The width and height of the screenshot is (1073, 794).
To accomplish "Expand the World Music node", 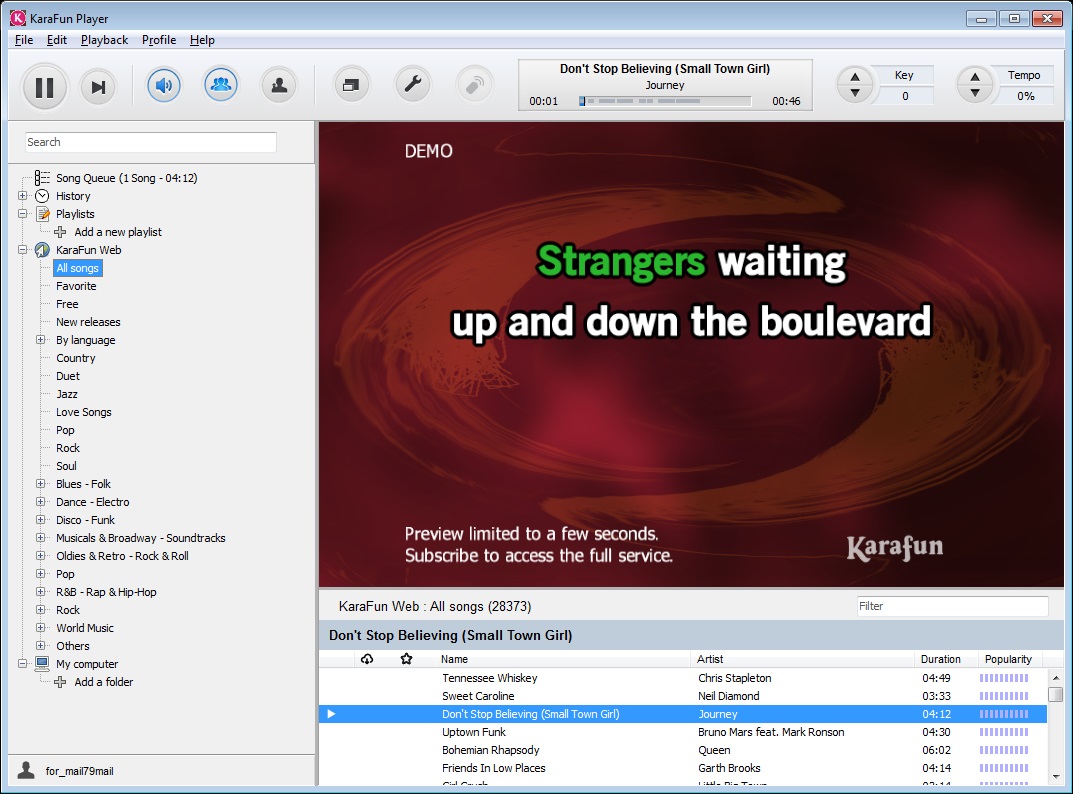I will tap(41, 628).
